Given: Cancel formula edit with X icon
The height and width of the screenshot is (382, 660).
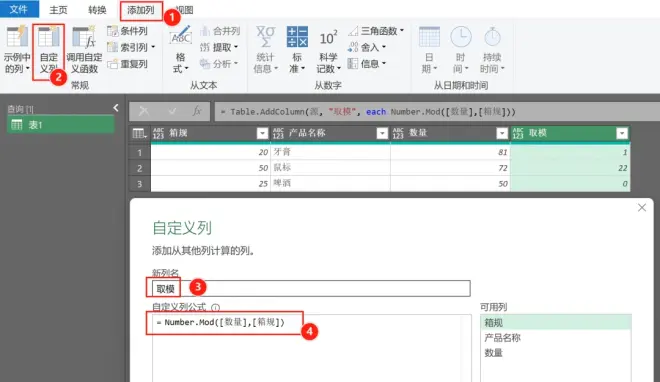Looking at the screenshot, I should pyautogui.click(x=144, y=111).
